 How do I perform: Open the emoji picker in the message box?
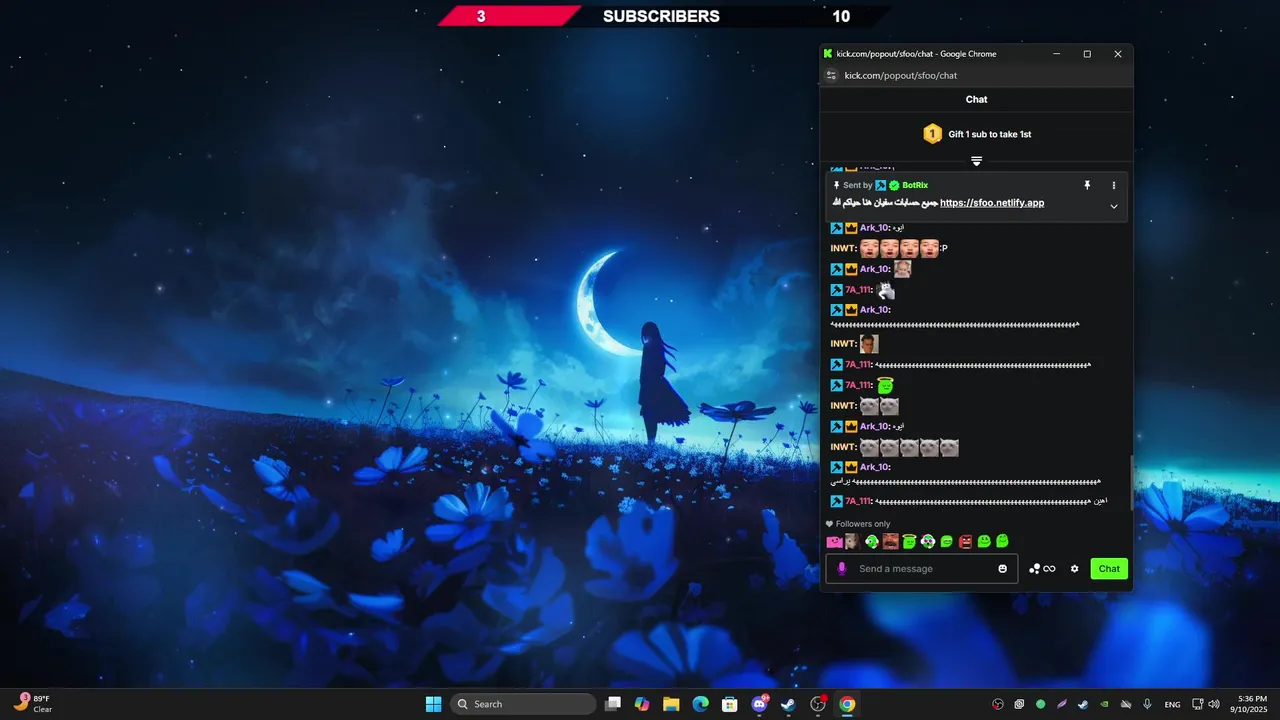pos(1003,569)
